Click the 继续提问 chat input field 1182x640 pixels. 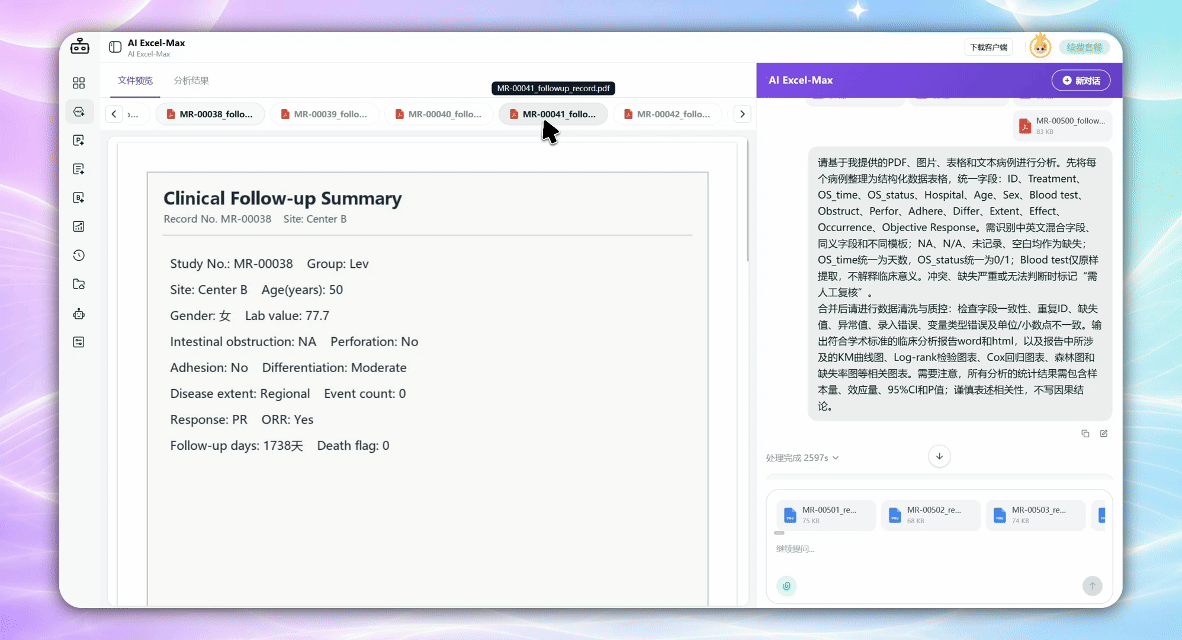939,549
